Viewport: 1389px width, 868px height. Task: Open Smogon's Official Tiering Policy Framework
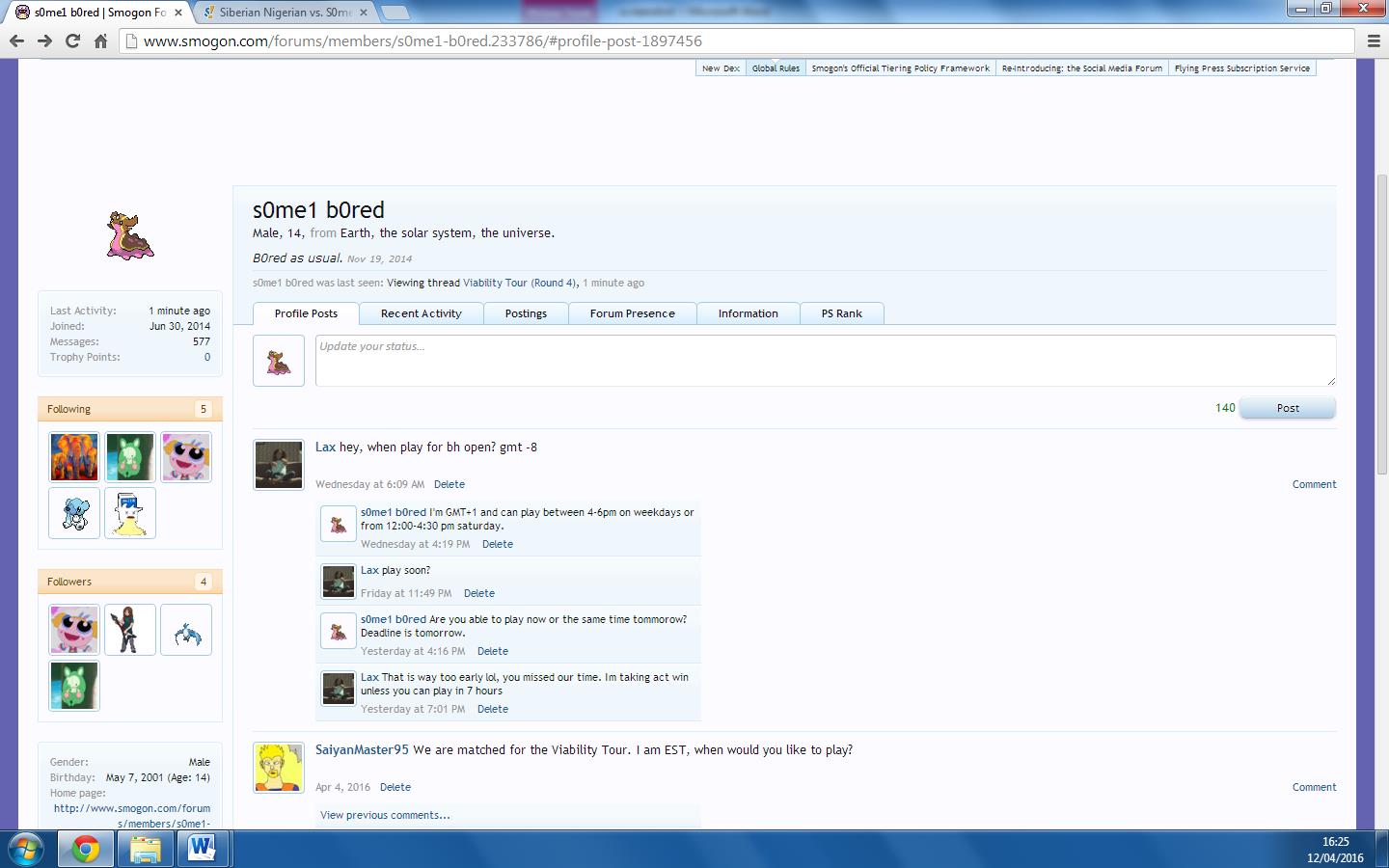pyautogui.click(x=900, y=68)
